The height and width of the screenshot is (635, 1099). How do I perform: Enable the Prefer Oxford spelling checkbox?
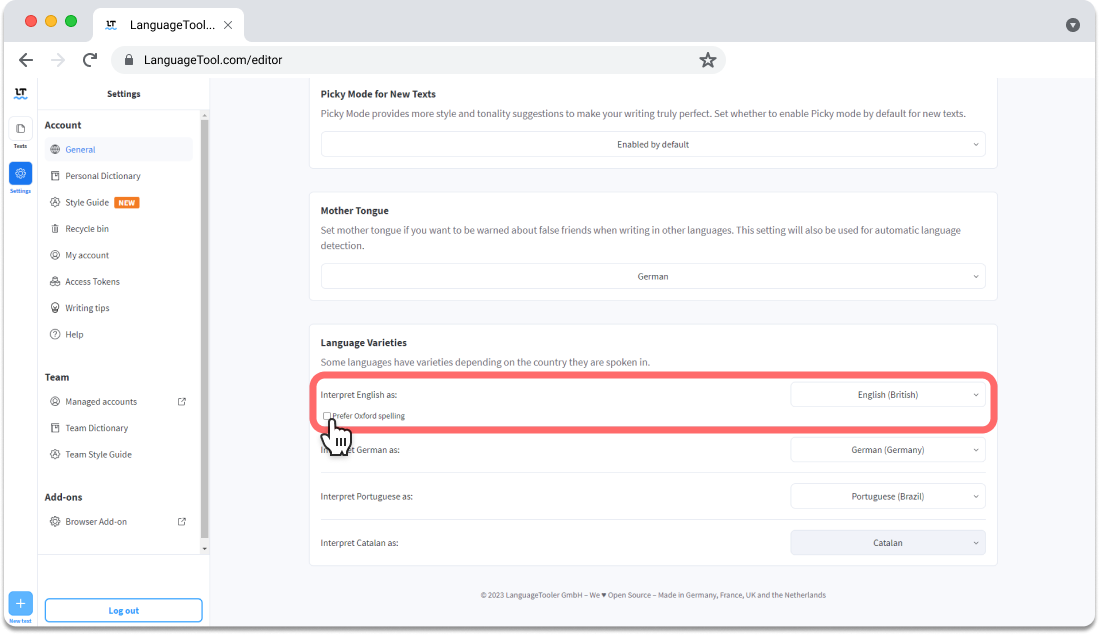click(327, 416)
